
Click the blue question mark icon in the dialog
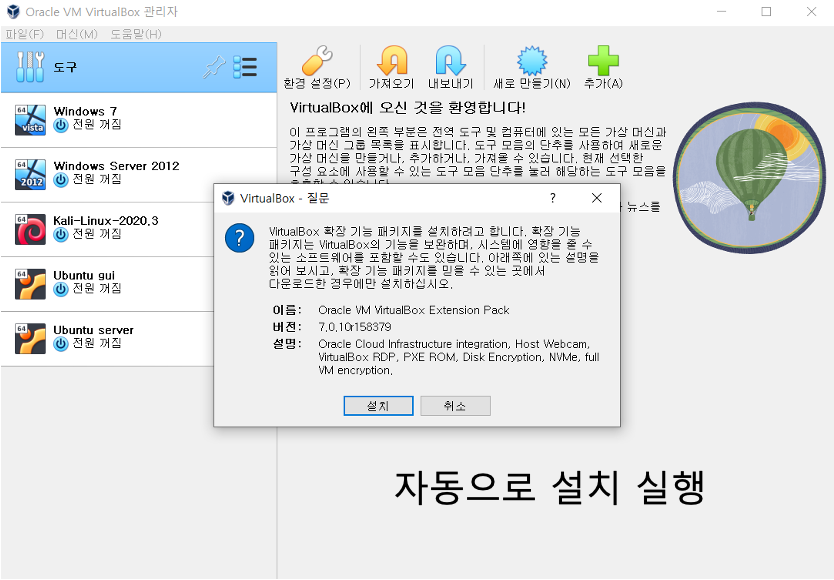(x=239, y=237)
